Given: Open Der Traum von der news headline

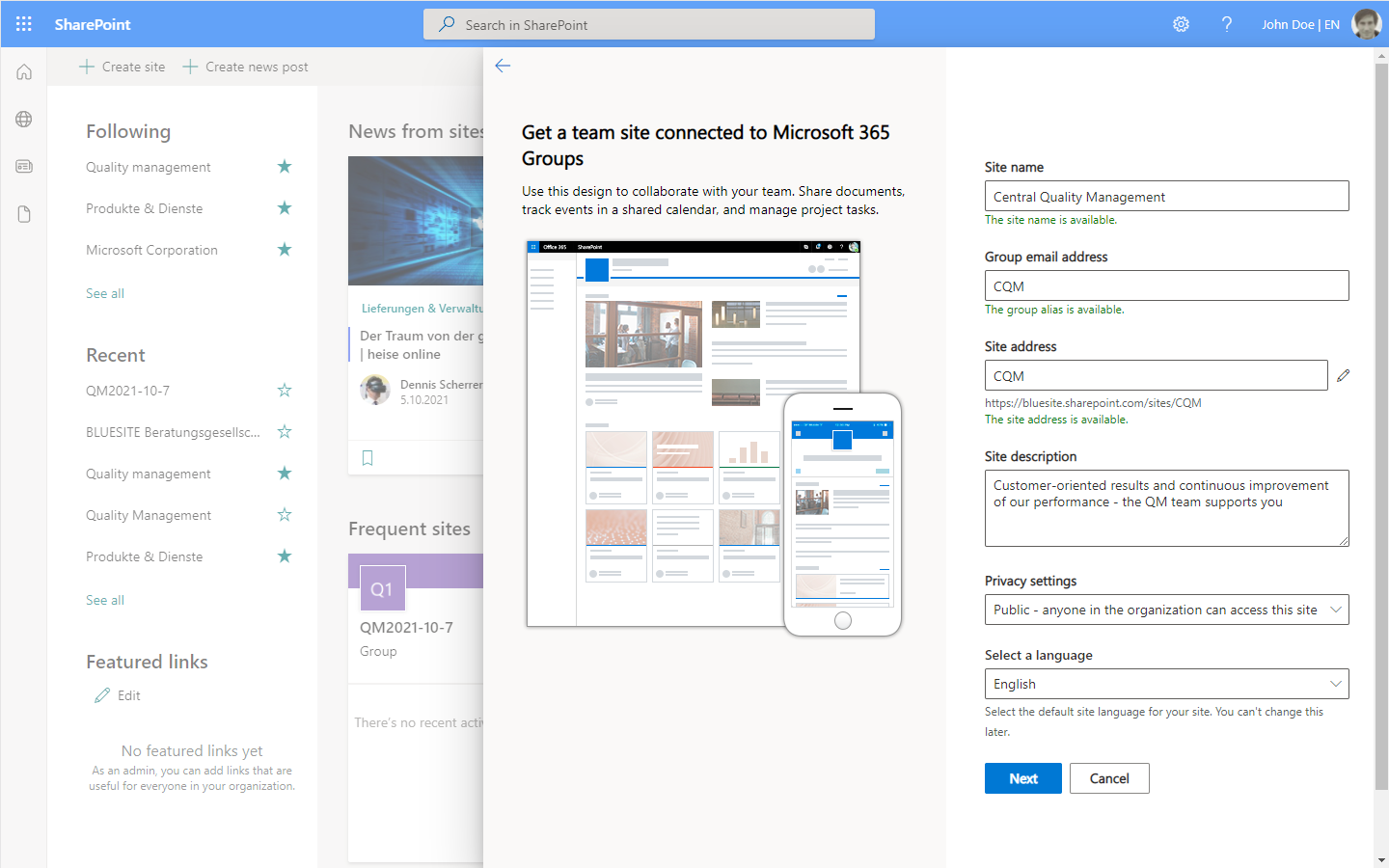Looking at the screenshot, I should tap(422, 344).
